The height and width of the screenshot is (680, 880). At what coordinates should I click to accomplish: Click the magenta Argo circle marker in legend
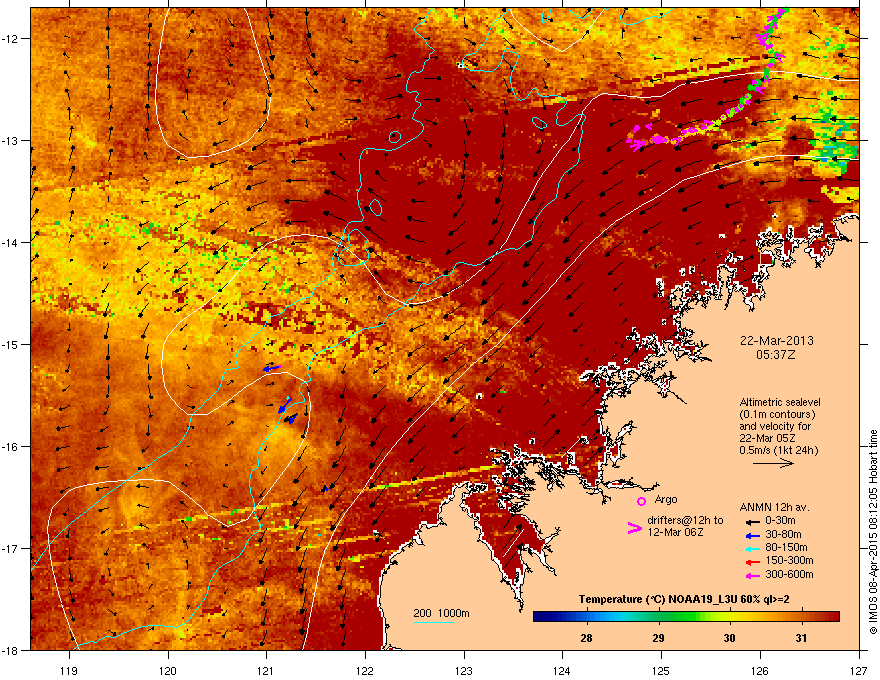pos(641,501)
